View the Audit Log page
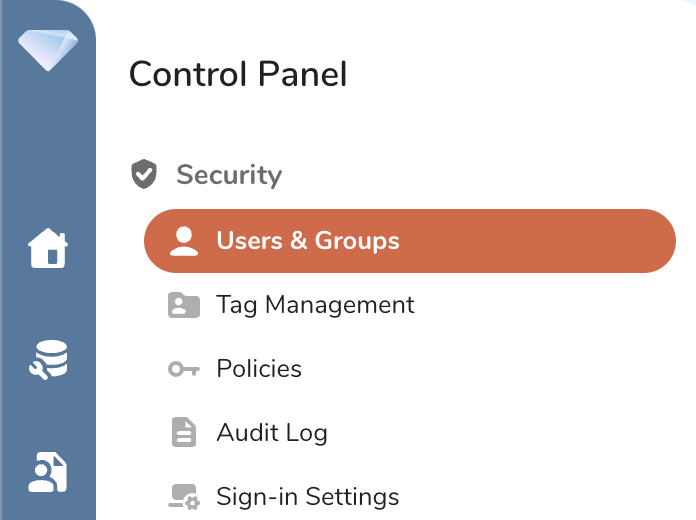Screen dimensions: 696x520 click(x=272, y=433)
